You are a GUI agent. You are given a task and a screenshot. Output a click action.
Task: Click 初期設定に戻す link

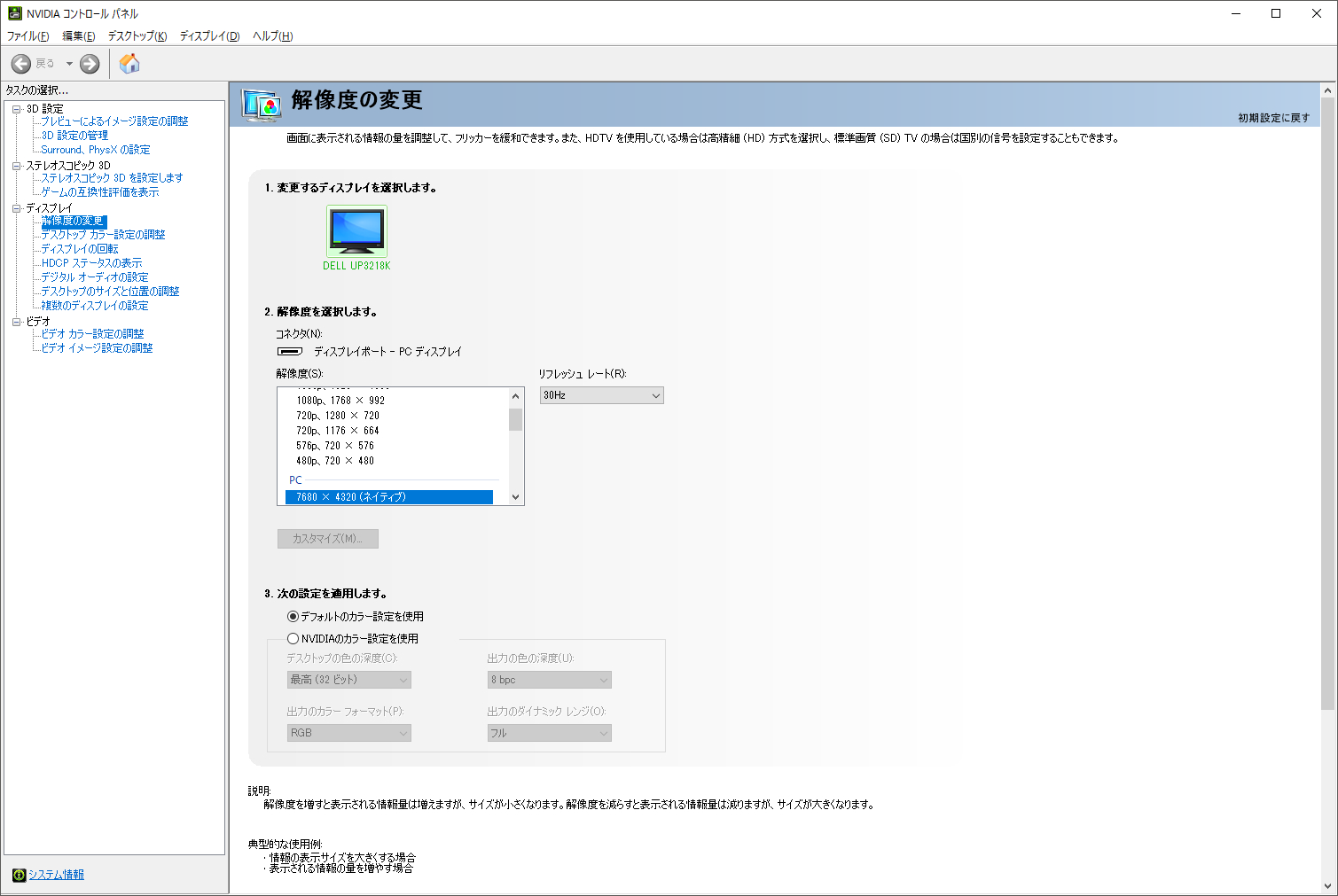point(1273,118)
